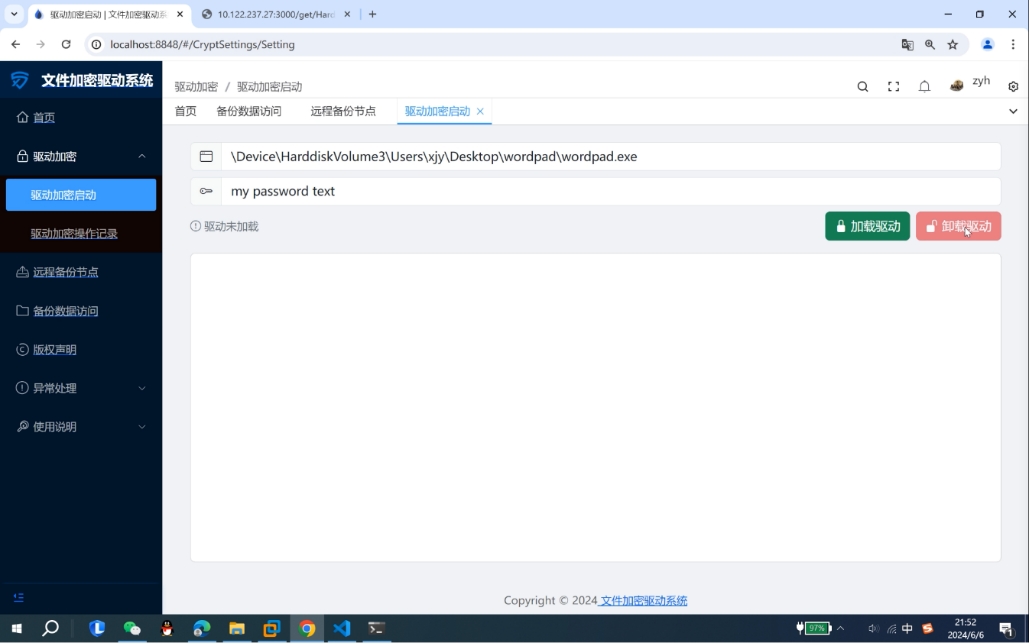Click the search icon in the header
The image size is (1029, 644).
(x=863, y=87)
